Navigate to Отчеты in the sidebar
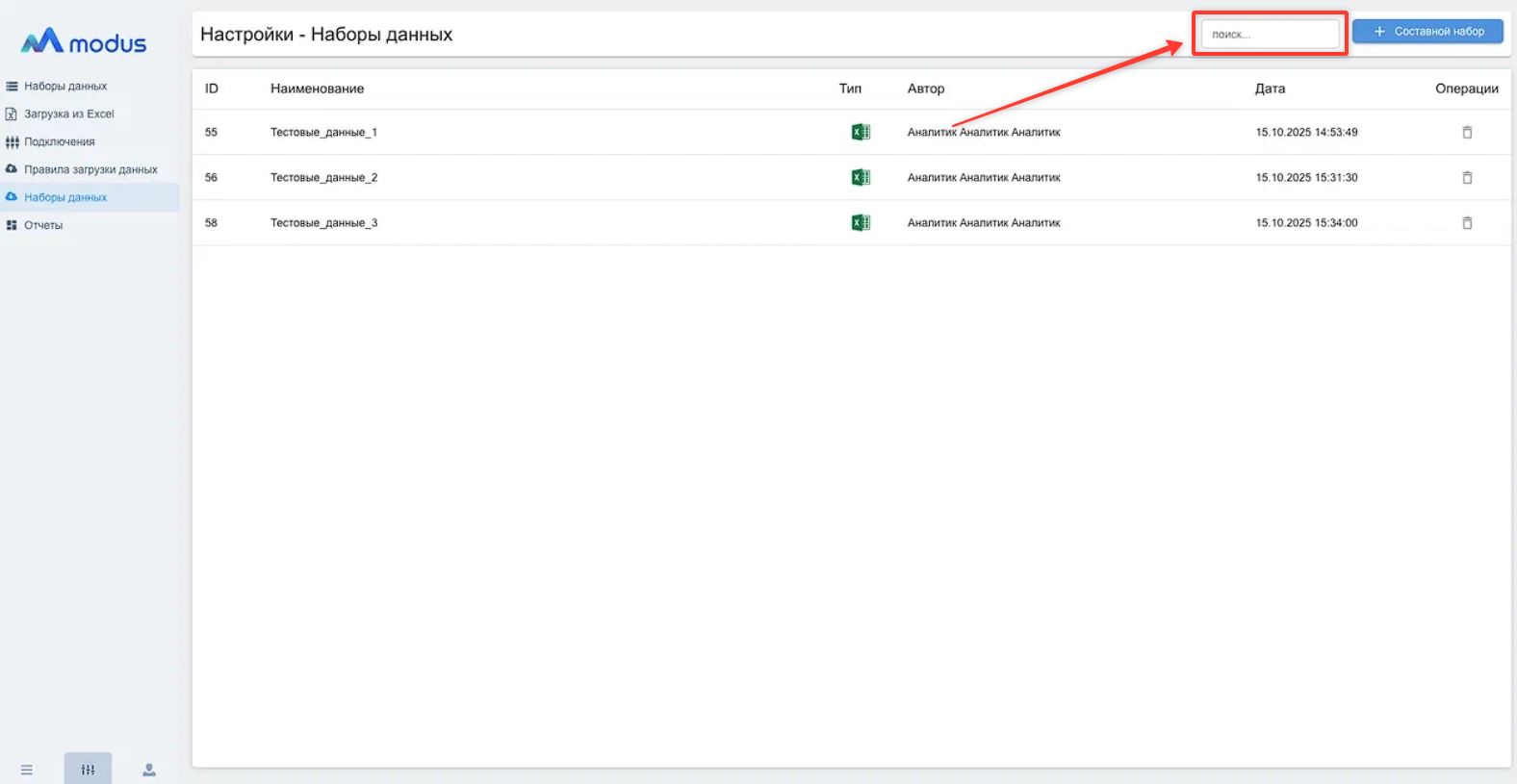Viewport: 1517px width, 784px height. coord(43,226)
